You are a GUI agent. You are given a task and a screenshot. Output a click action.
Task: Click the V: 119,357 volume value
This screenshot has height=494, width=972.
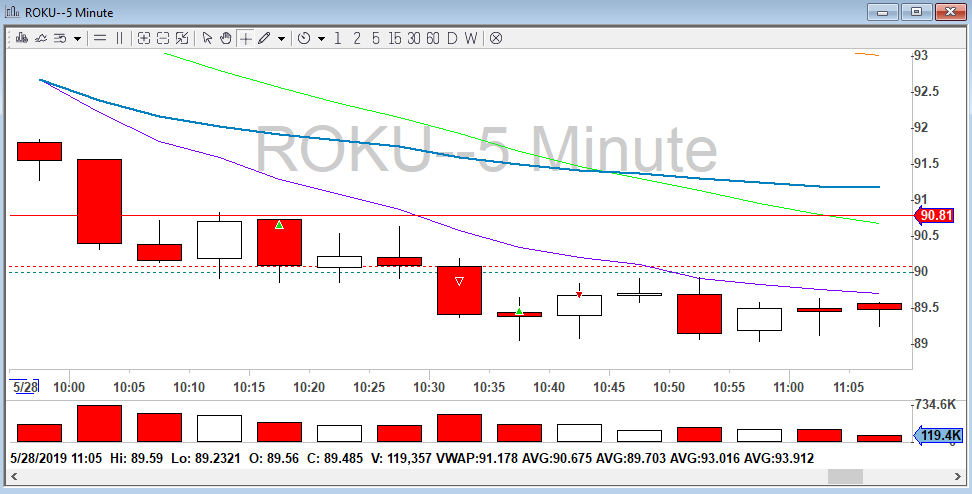click(x=401, y=459)
